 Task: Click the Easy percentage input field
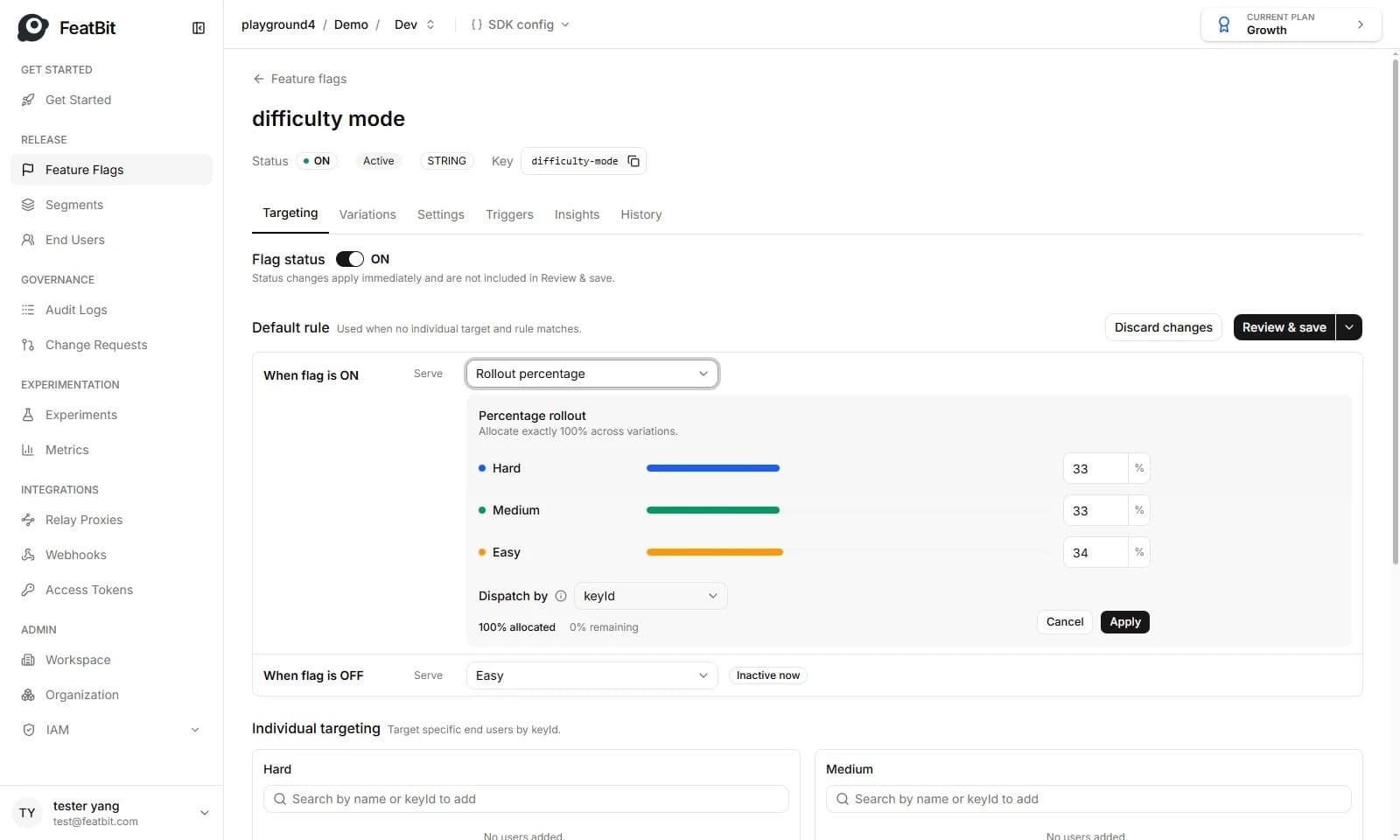tap(1095, 552)
